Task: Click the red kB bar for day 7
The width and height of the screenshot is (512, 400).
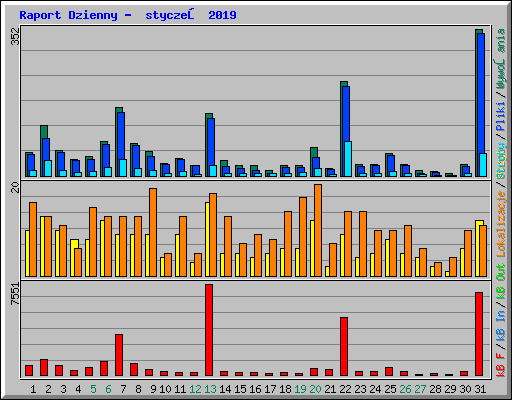Action: coord(119,355)
